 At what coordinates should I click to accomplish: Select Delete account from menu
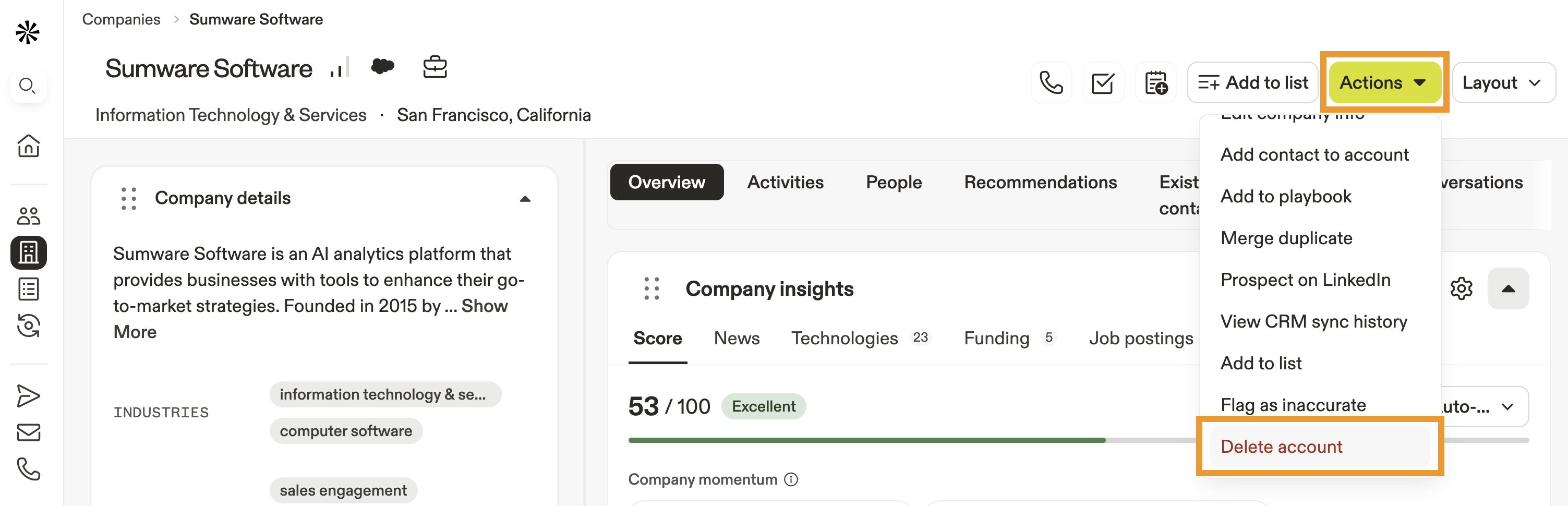tap(1281, 447)
